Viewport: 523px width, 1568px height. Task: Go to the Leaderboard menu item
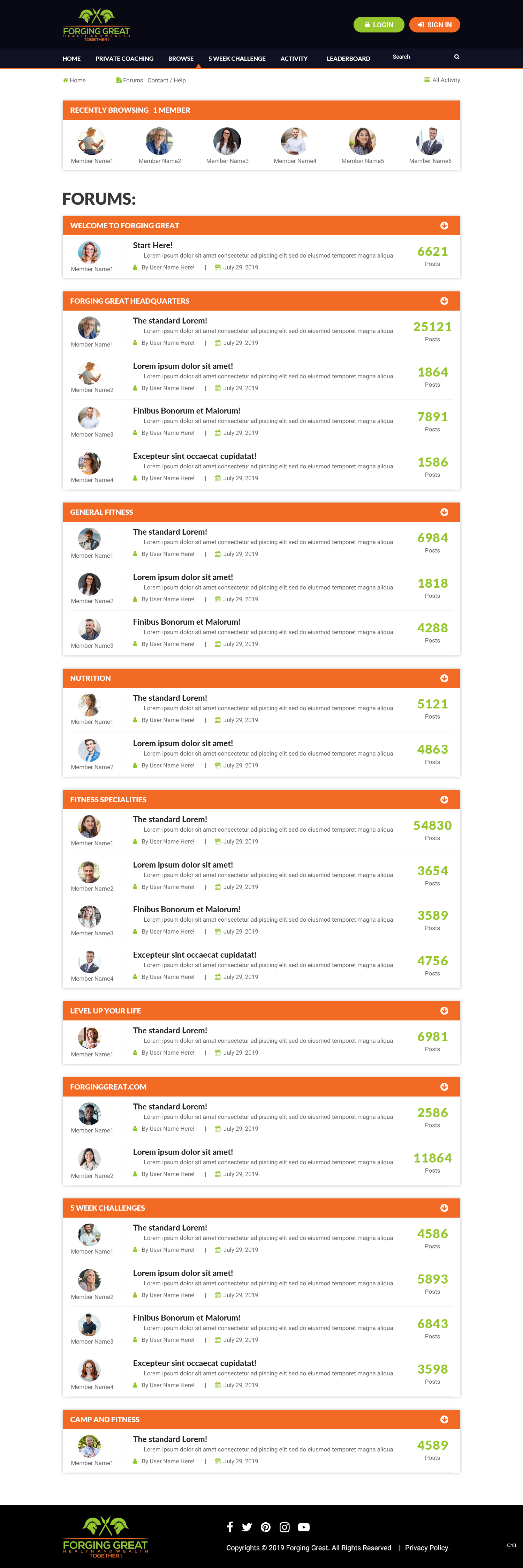[x=348, y=59]
